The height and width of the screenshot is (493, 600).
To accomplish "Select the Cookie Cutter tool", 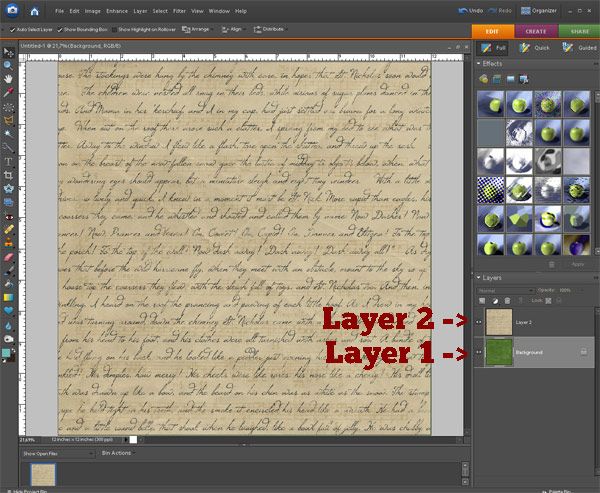I will pos(8,189).
